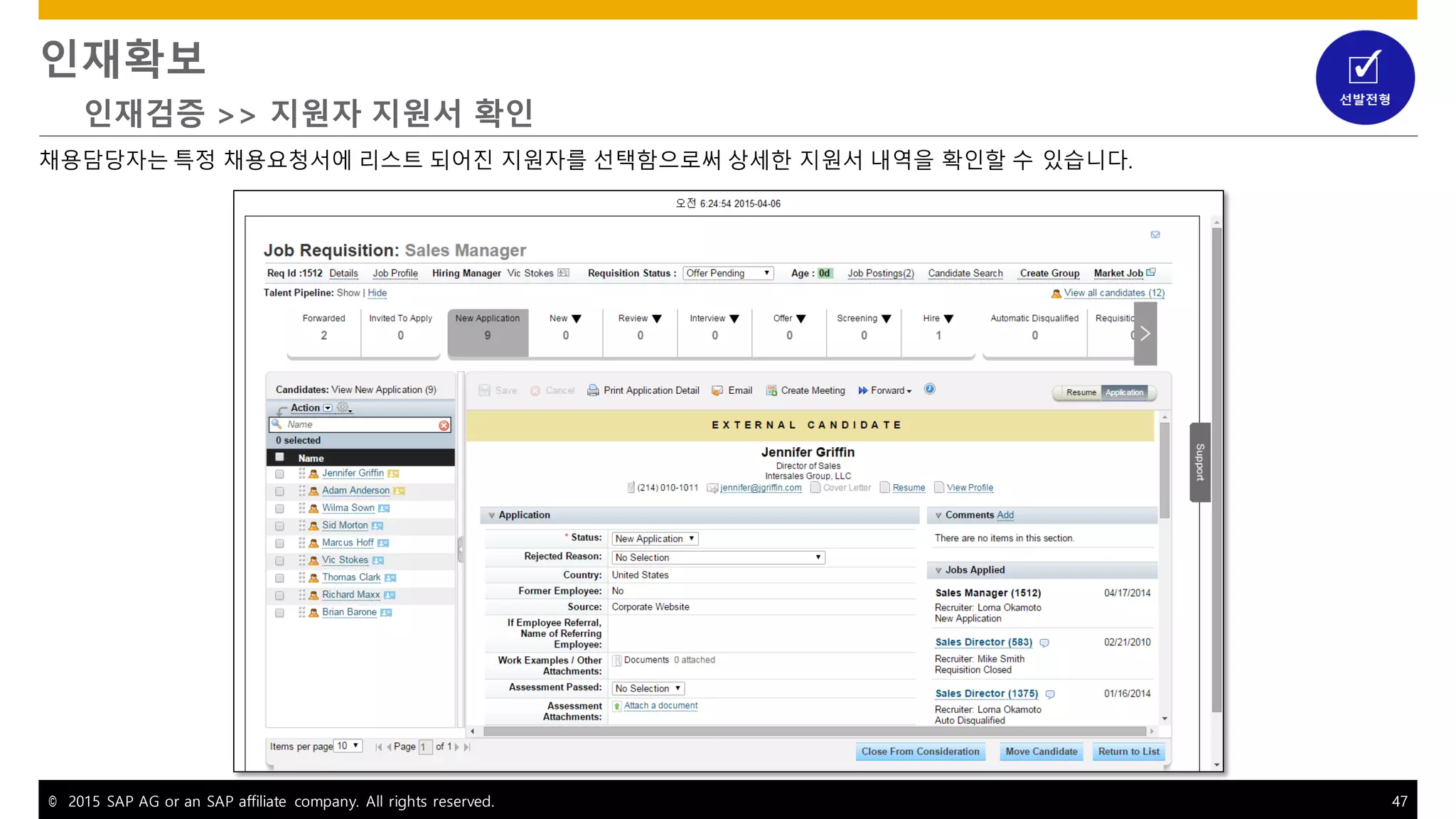Click the Email envelope icon in toolbar
The height and width of the screenshot is (819, 1456).
pyautogui.click(x=717, y=390)
